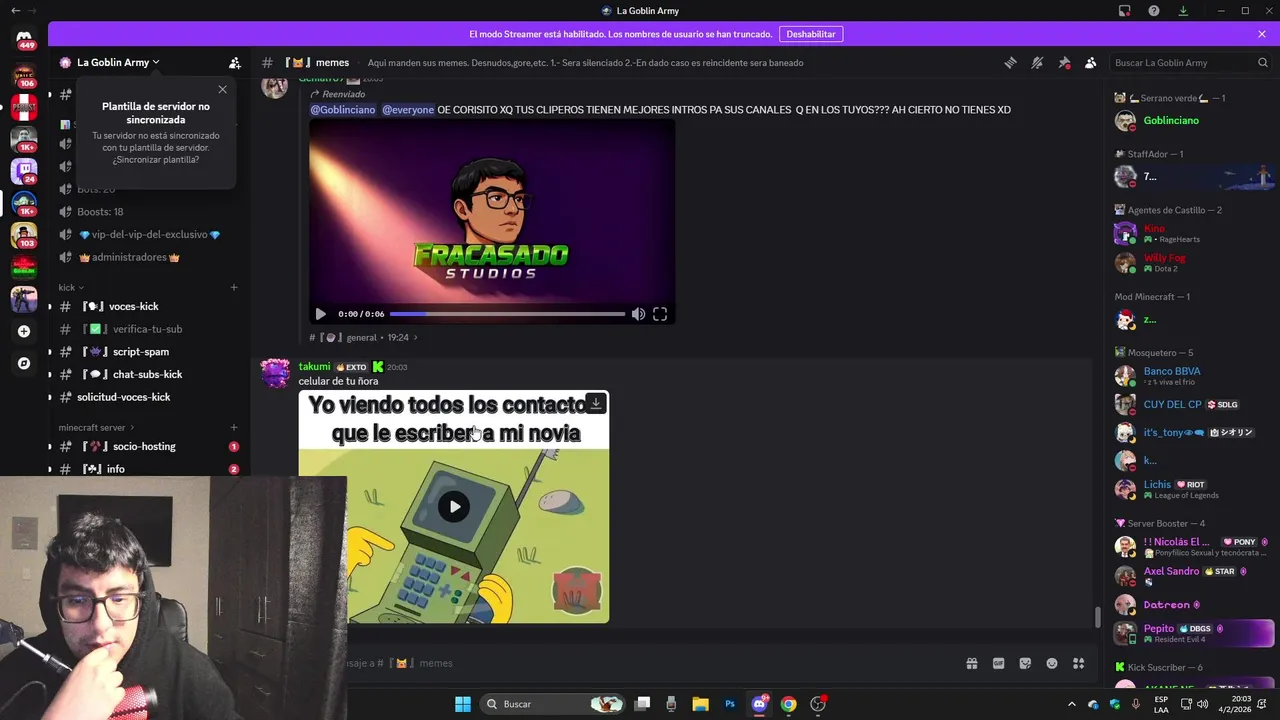This screenshot has width=1280, height=720.
Task: Click the taskbar Buscar search box
Action: point(553,704)
